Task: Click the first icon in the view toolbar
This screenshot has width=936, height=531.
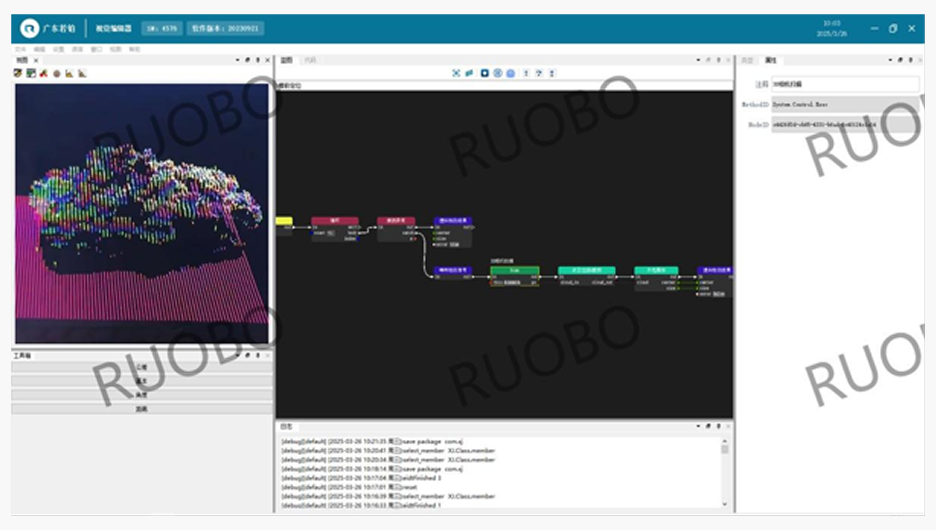Action: click(19, 73)
